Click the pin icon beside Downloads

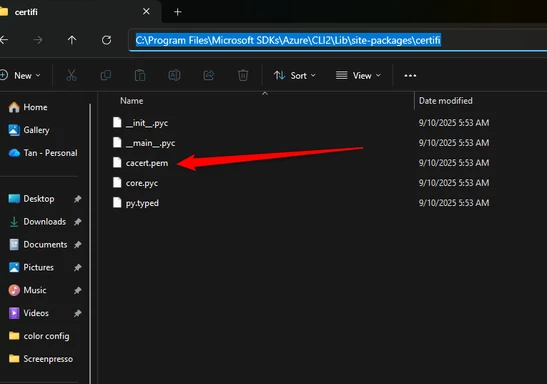point(77,221)
